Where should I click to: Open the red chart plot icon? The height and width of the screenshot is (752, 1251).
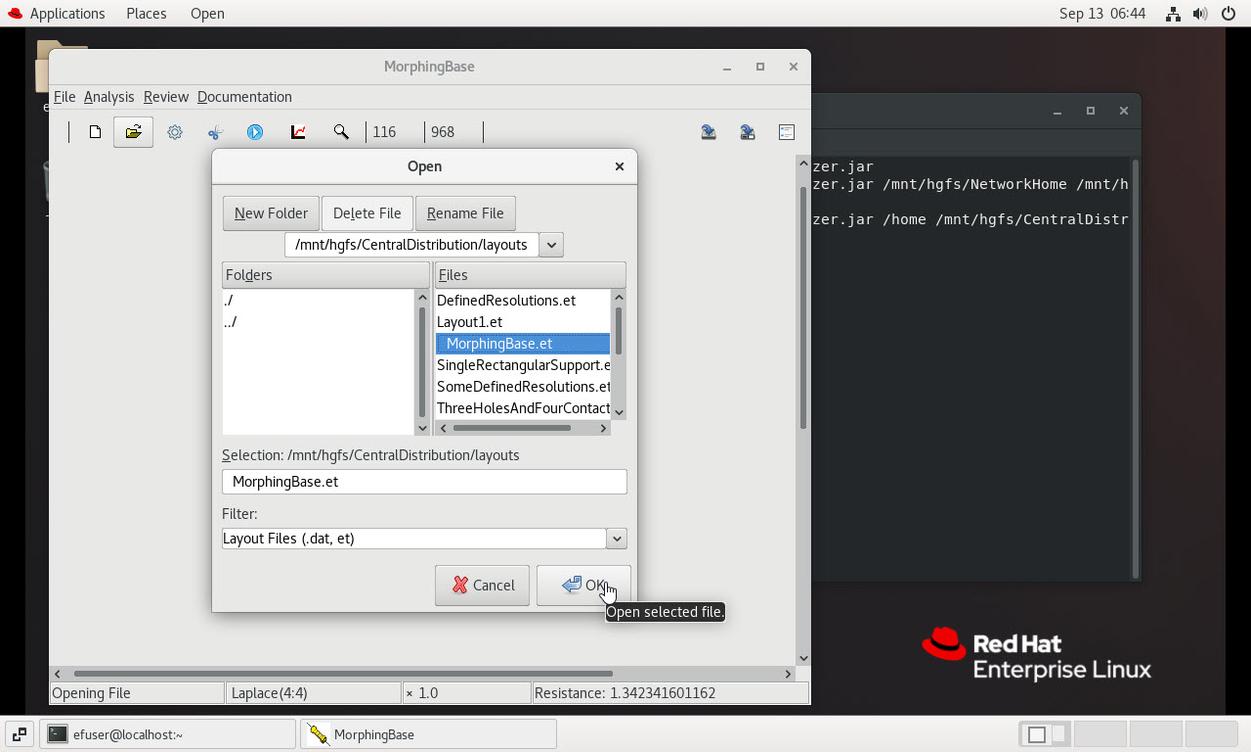(298, 132)
